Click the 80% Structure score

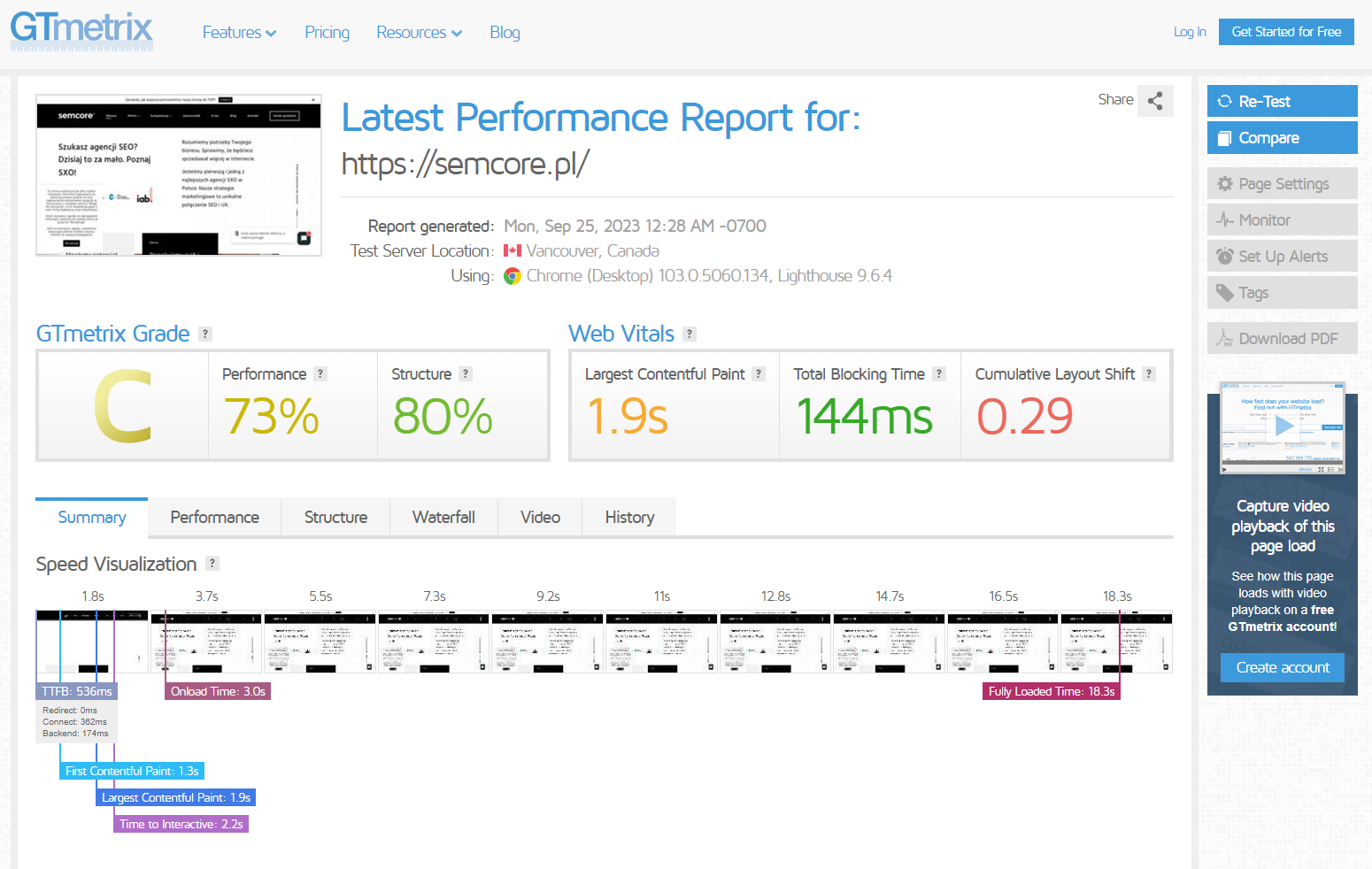[x=443, y=416]
